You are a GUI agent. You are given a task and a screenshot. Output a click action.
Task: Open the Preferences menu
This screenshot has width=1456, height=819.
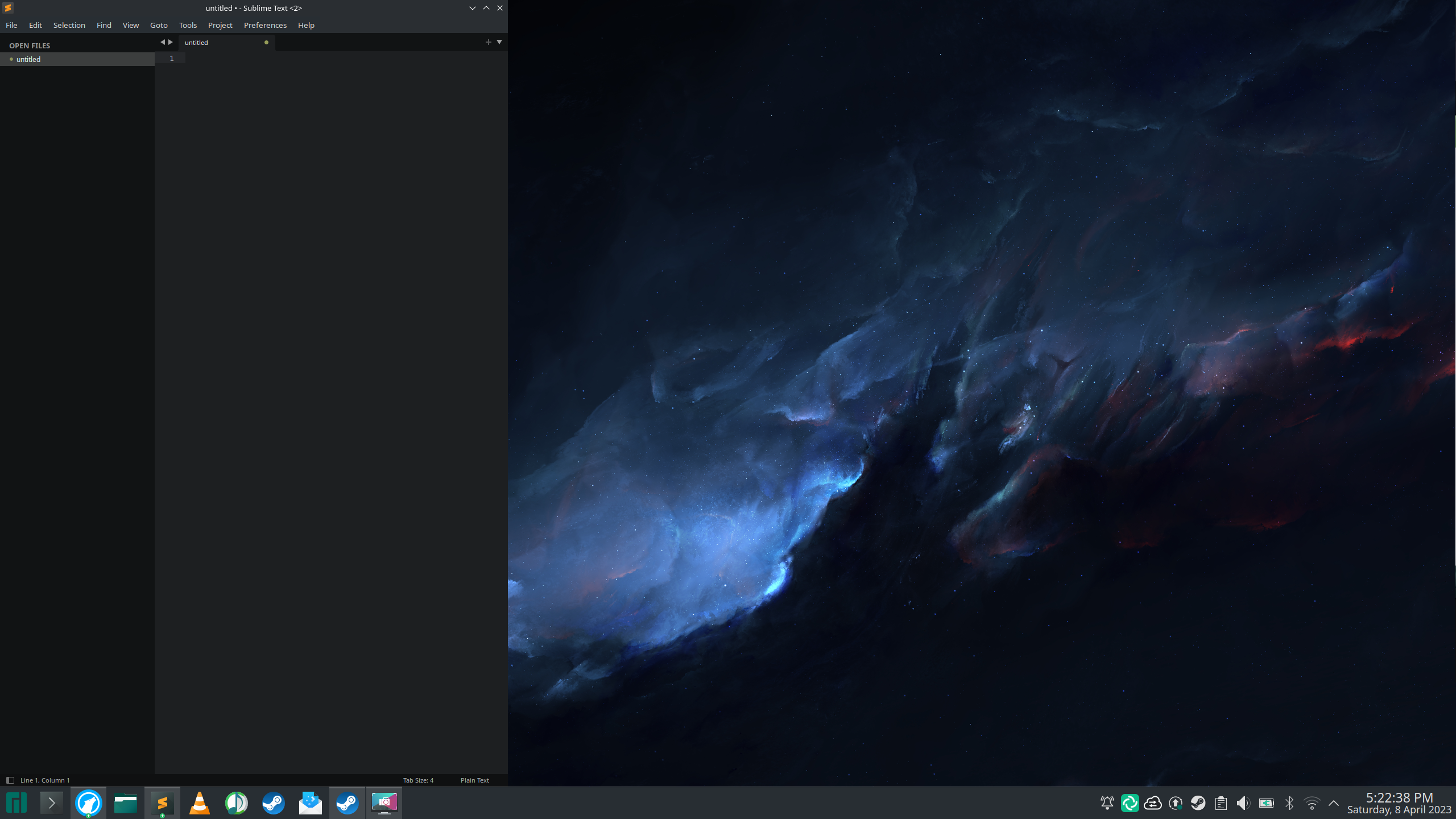pos(265,25)
